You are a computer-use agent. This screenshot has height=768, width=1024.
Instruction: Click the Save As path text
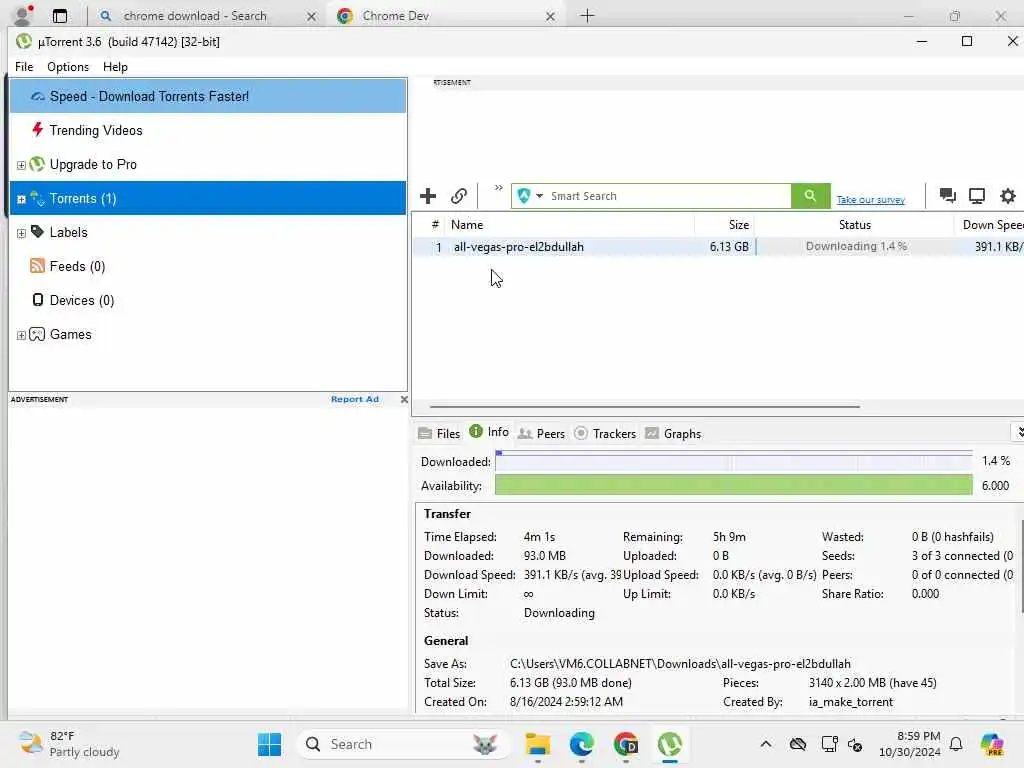coord(680,664)
